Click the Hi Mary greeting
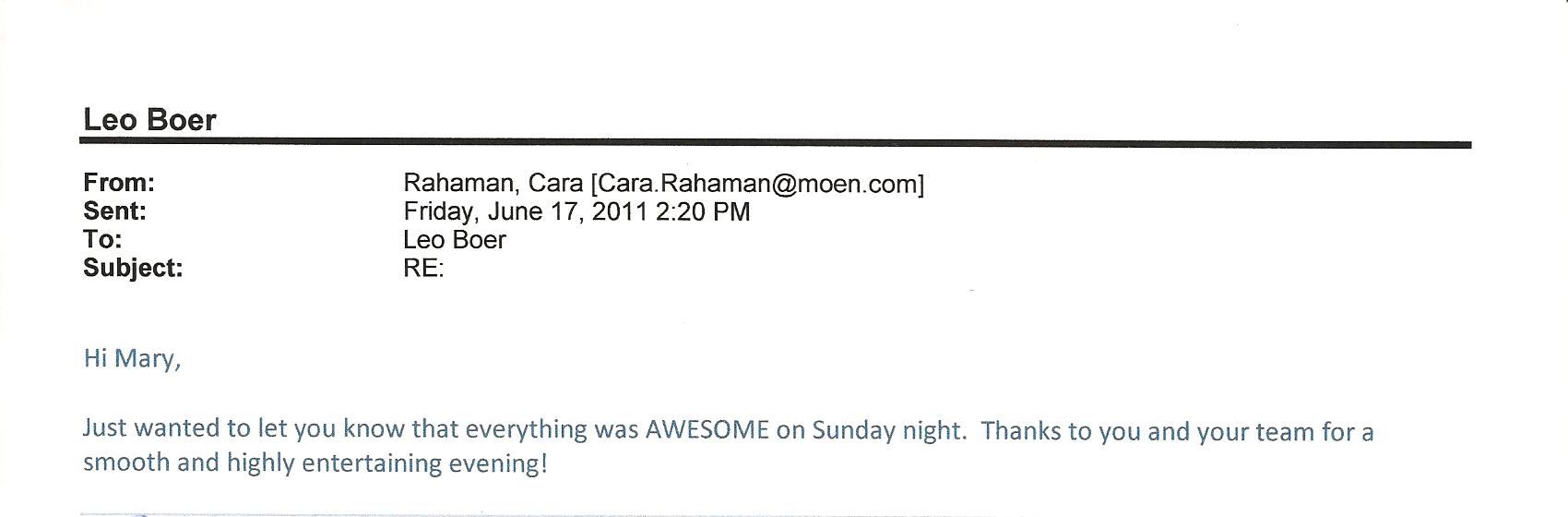Viewport: 1568px width, 517px height. (132, 358)
